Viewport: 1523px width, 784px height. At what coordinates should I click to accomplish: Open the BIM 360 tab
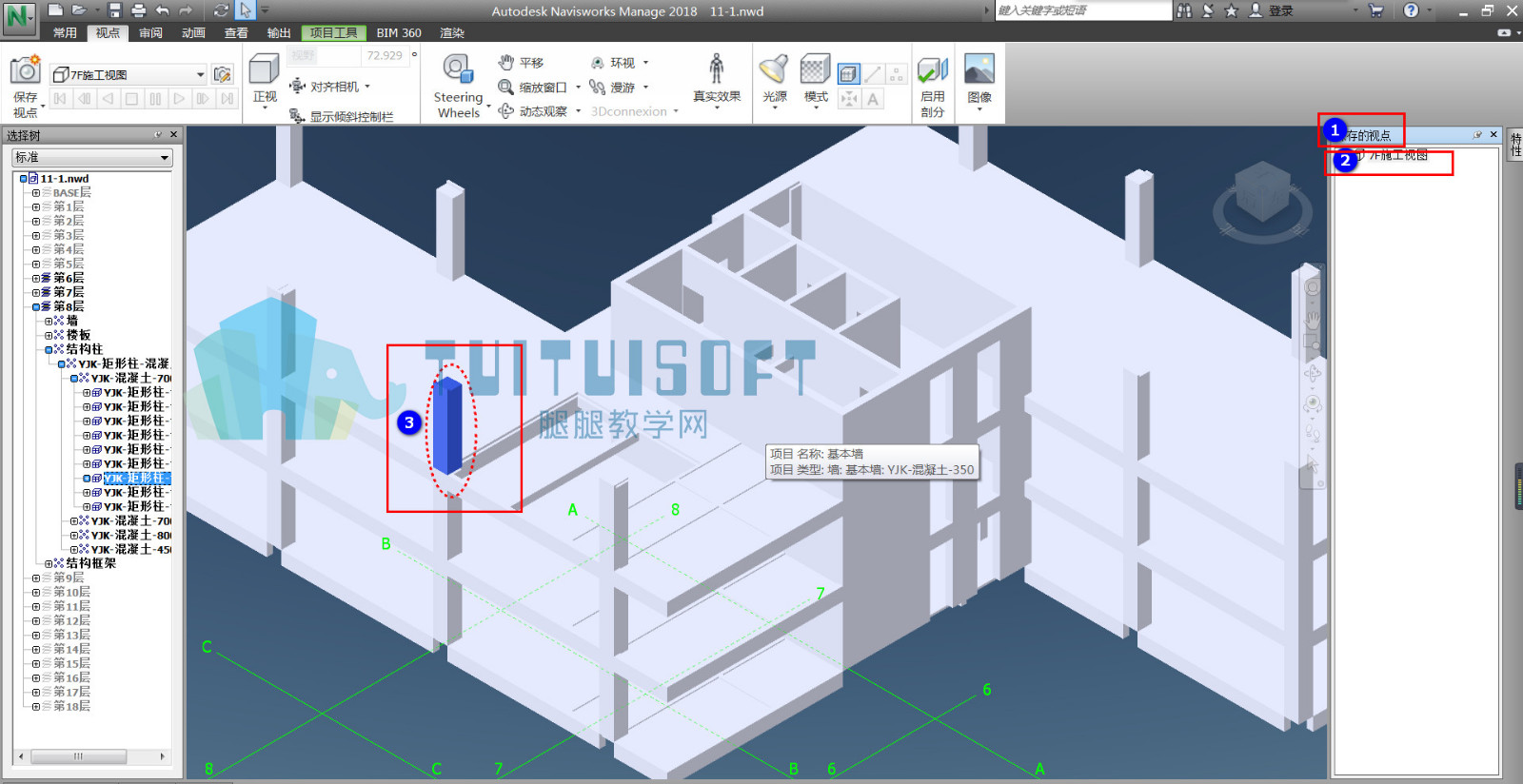(399, 32)
